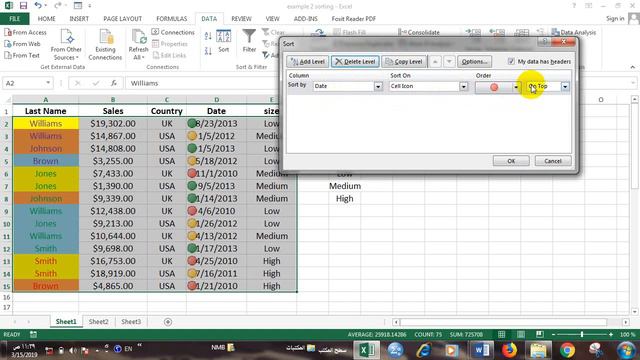Screen dimensions: 640x360
Task: Click the Sort ribbon button
Action: 223,41
